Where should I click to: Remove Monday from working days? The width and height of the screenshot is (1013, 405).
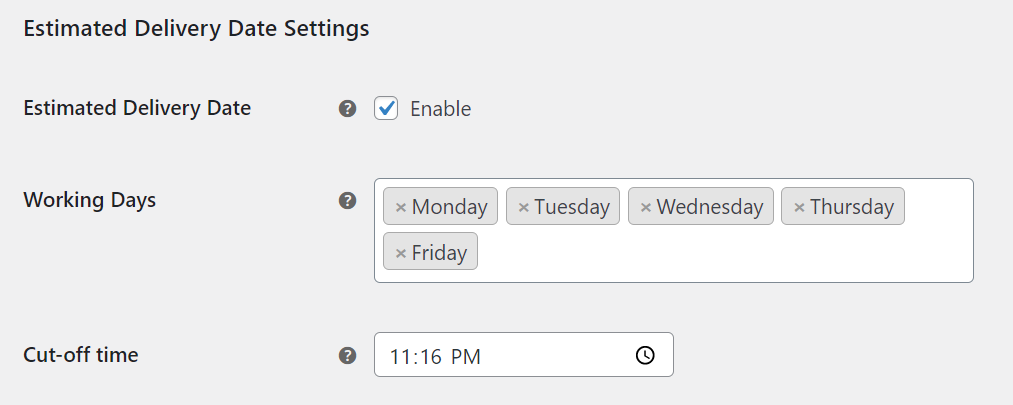click(401, 207)
